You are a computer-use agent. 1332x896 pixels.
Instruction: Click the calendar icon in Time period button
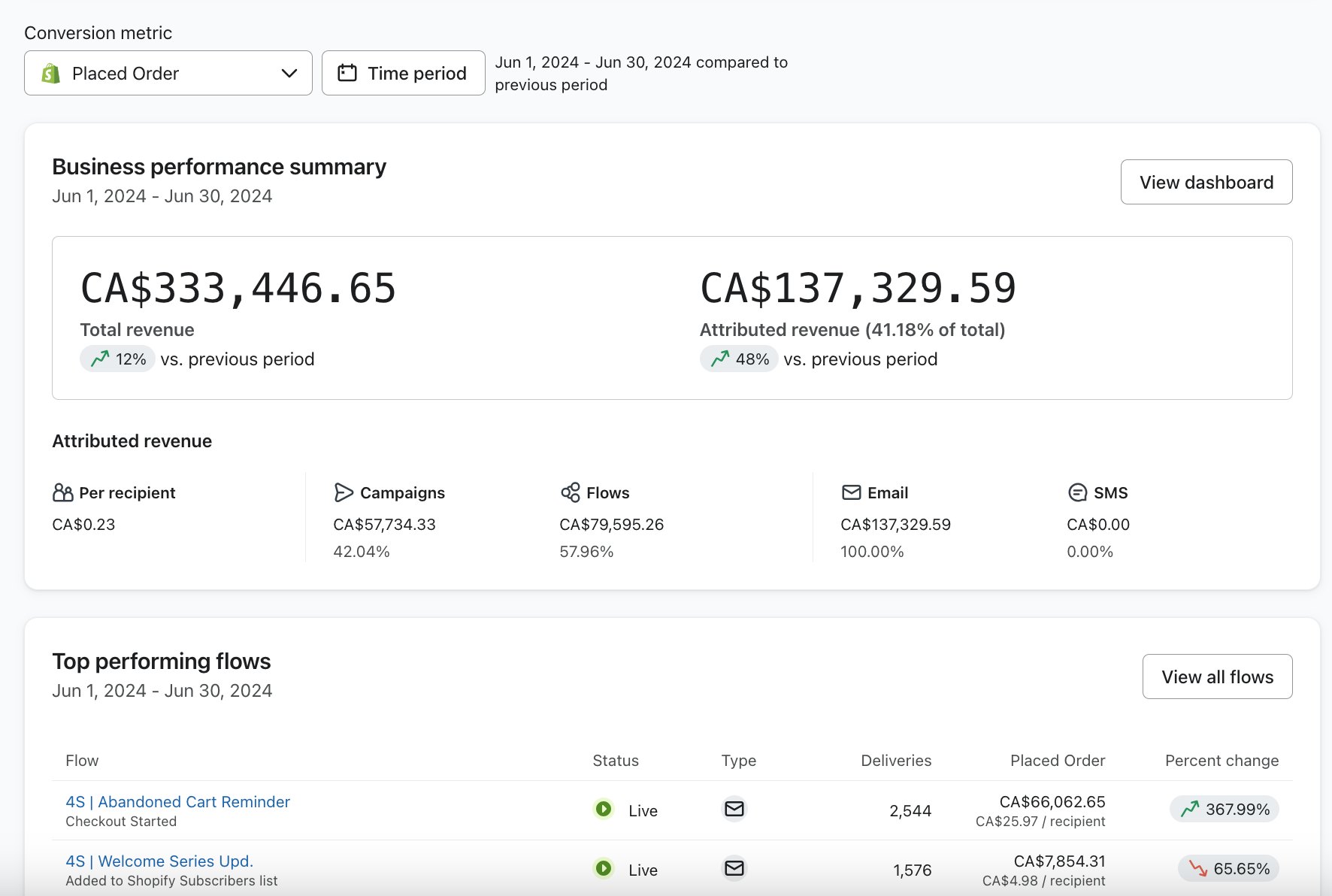(347, 73)
